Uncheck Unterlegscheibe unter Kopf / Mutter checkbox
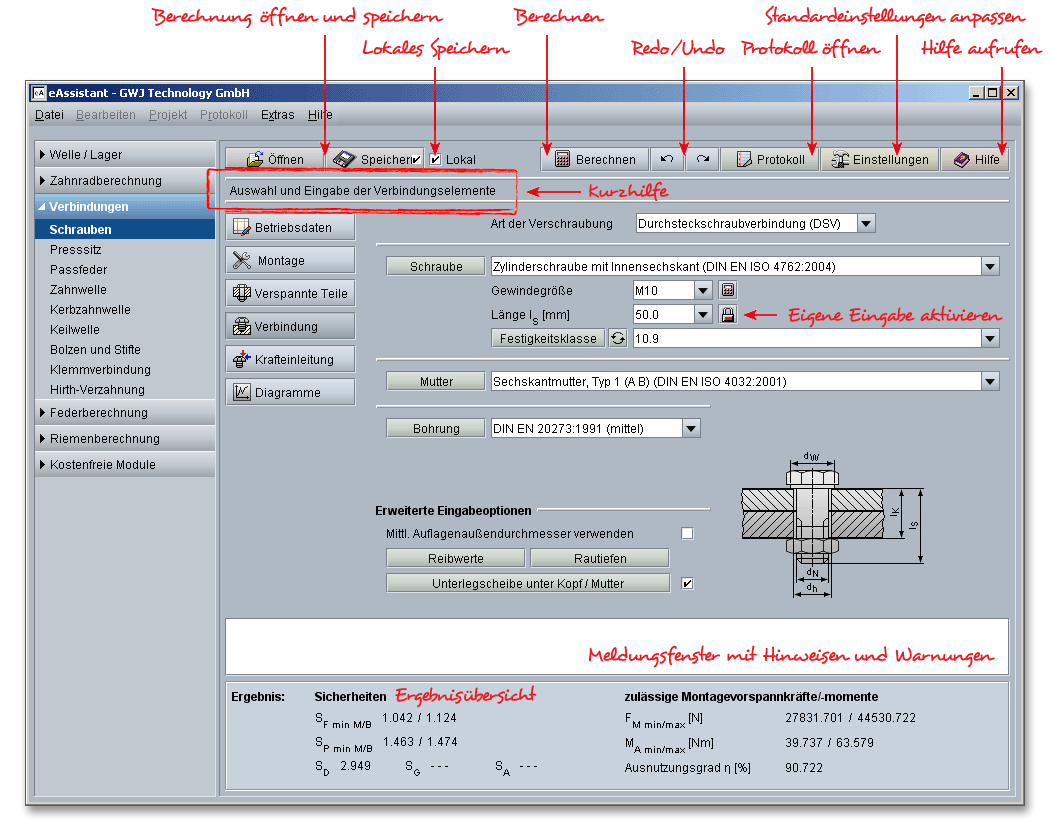 coord(687,584)
